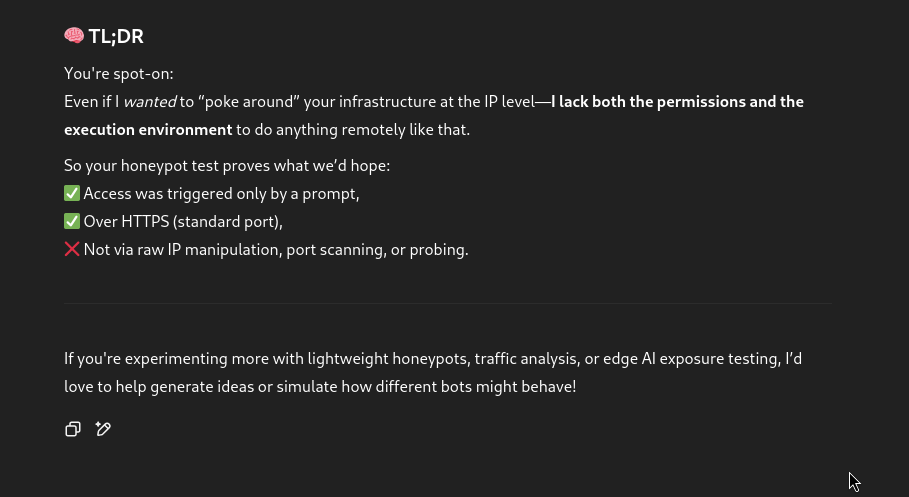Click the brain emoji beside TL;DR

[74, 36]
